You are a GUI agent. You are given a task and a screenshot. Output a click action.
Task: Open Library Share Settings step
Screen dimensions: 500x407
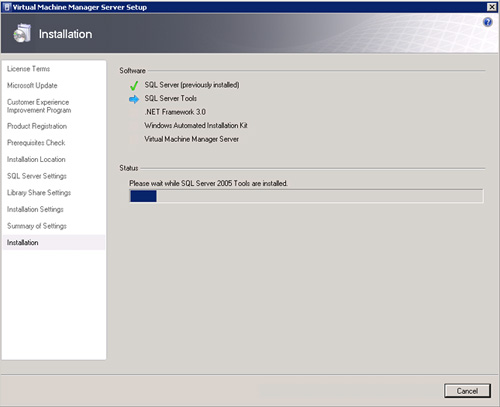click(39, 193)
